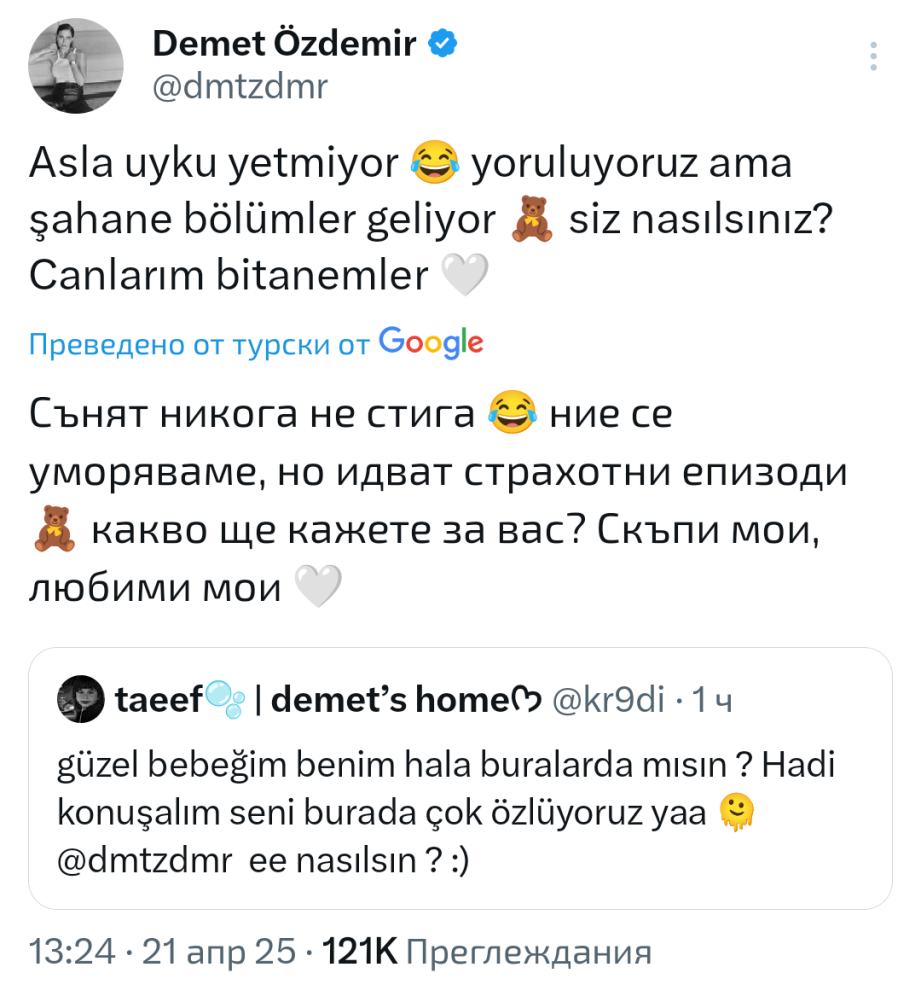Click the "Преведено от турски от" translation label
Viewport: 921px width, 991px height.
[x=200, y=344]
